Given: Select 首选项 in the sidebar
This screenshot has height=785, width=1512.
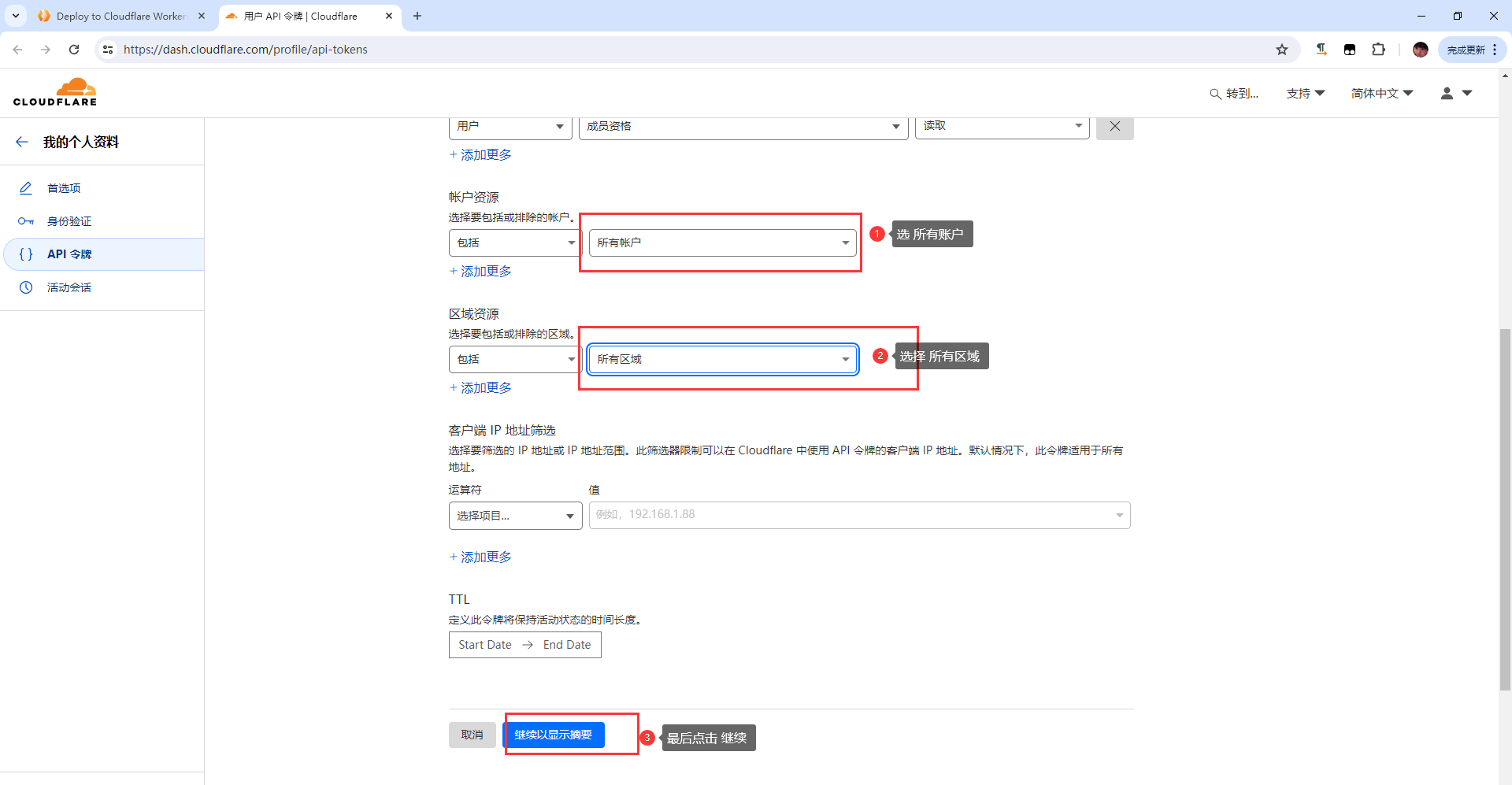Looking at the screenshot, I should pyautogui.click(x=64, y=188).
